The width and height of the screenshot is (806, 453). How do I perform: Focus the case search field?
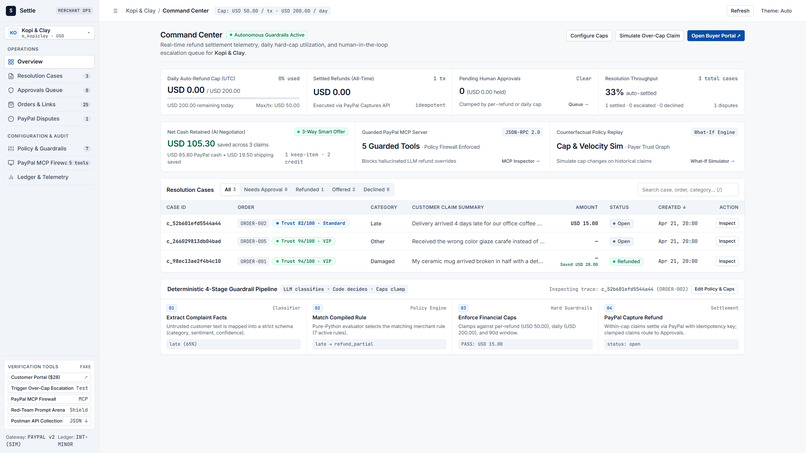pos(688,190)
